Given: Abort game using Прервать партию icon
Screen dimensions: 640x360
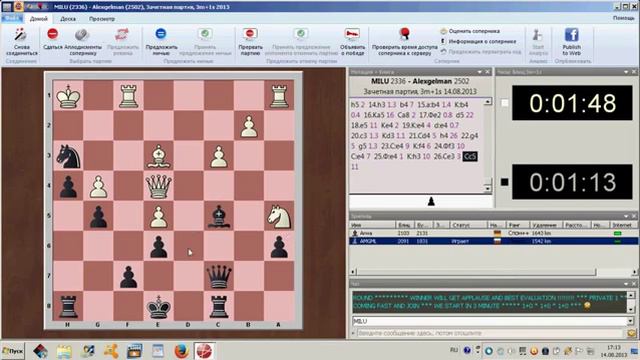Looking at the screenshot, I should [250, 34].
